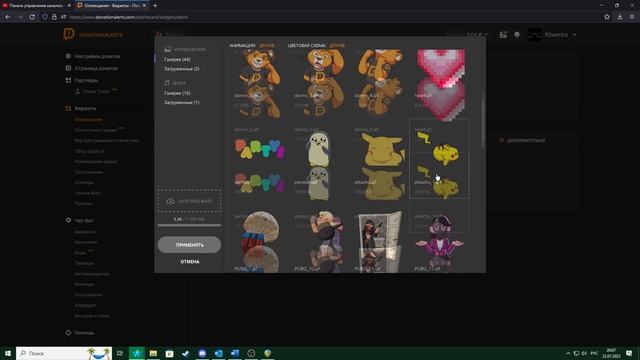Open File Explorer from the taskbar
This screenshot has width=640, height=360.
click(x=153, y=353)
